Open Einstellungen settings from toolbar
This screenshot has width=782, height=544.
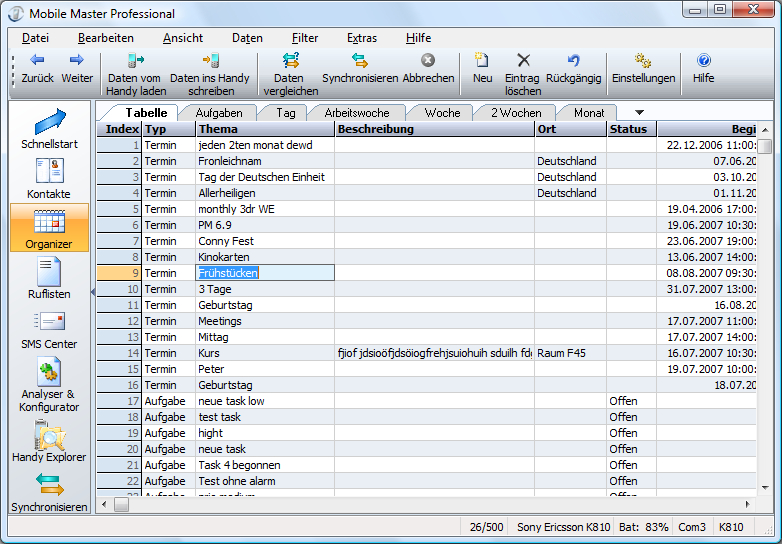(643, 61)
